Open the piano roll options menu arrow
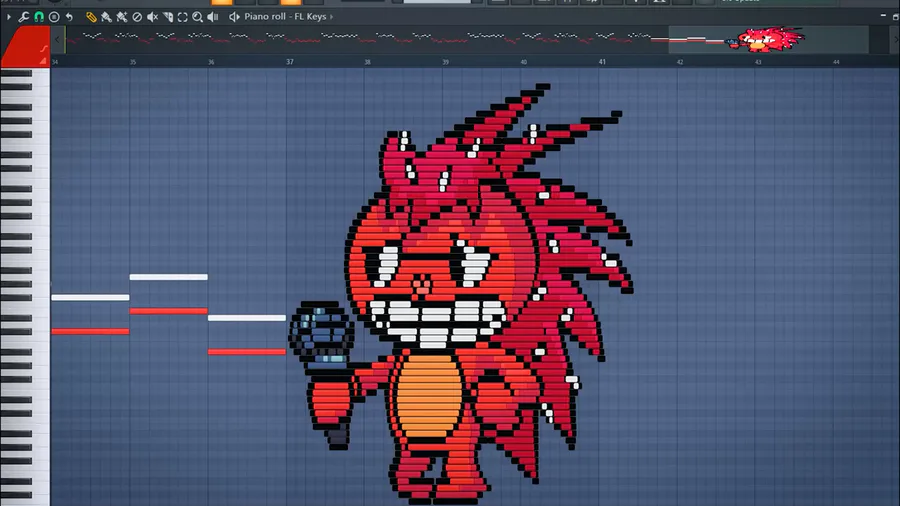Viewport: 900px width, 506px height. [x=9, y=17]
